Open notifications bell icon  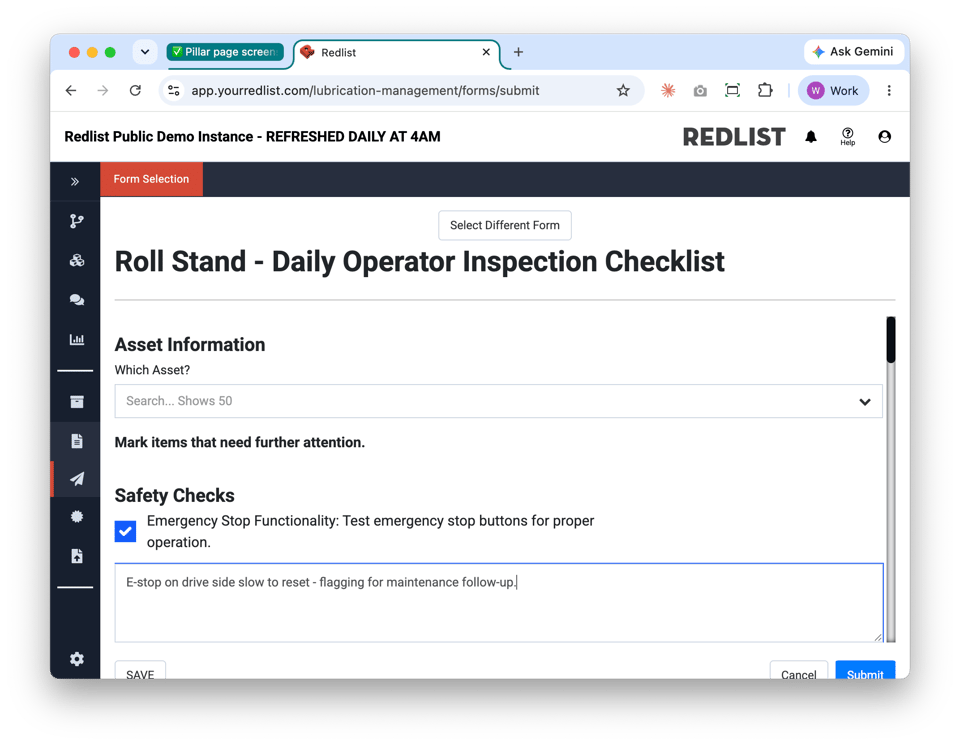pyautogui.click(x=811, y=137)
